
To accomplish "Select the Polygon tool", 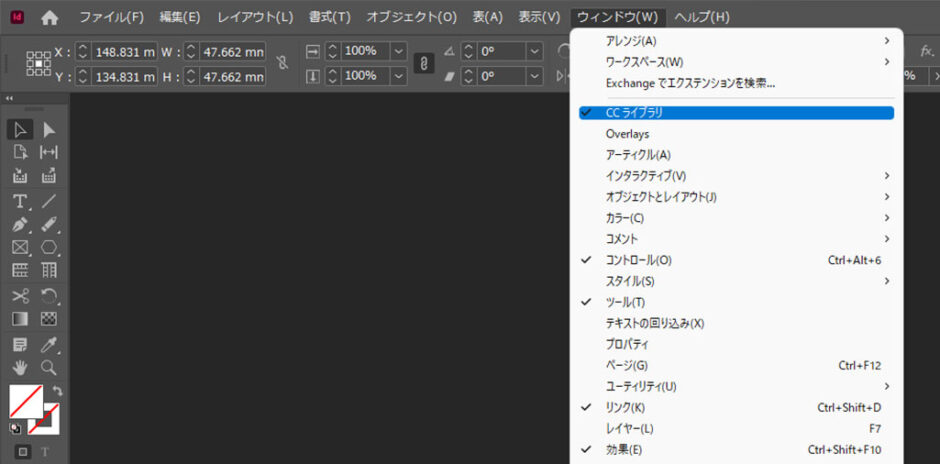I will [49, 247].
